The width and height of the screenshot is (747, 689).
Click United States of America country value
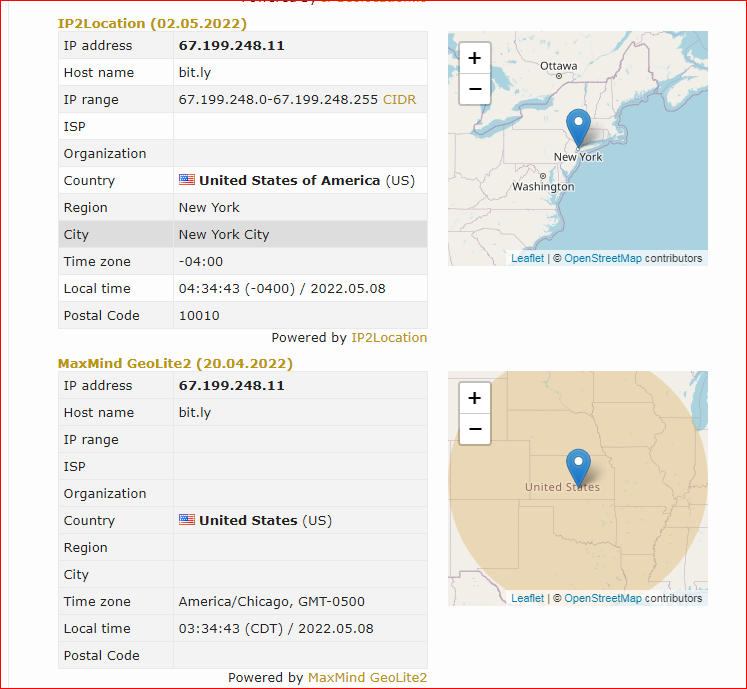(290, 181)
